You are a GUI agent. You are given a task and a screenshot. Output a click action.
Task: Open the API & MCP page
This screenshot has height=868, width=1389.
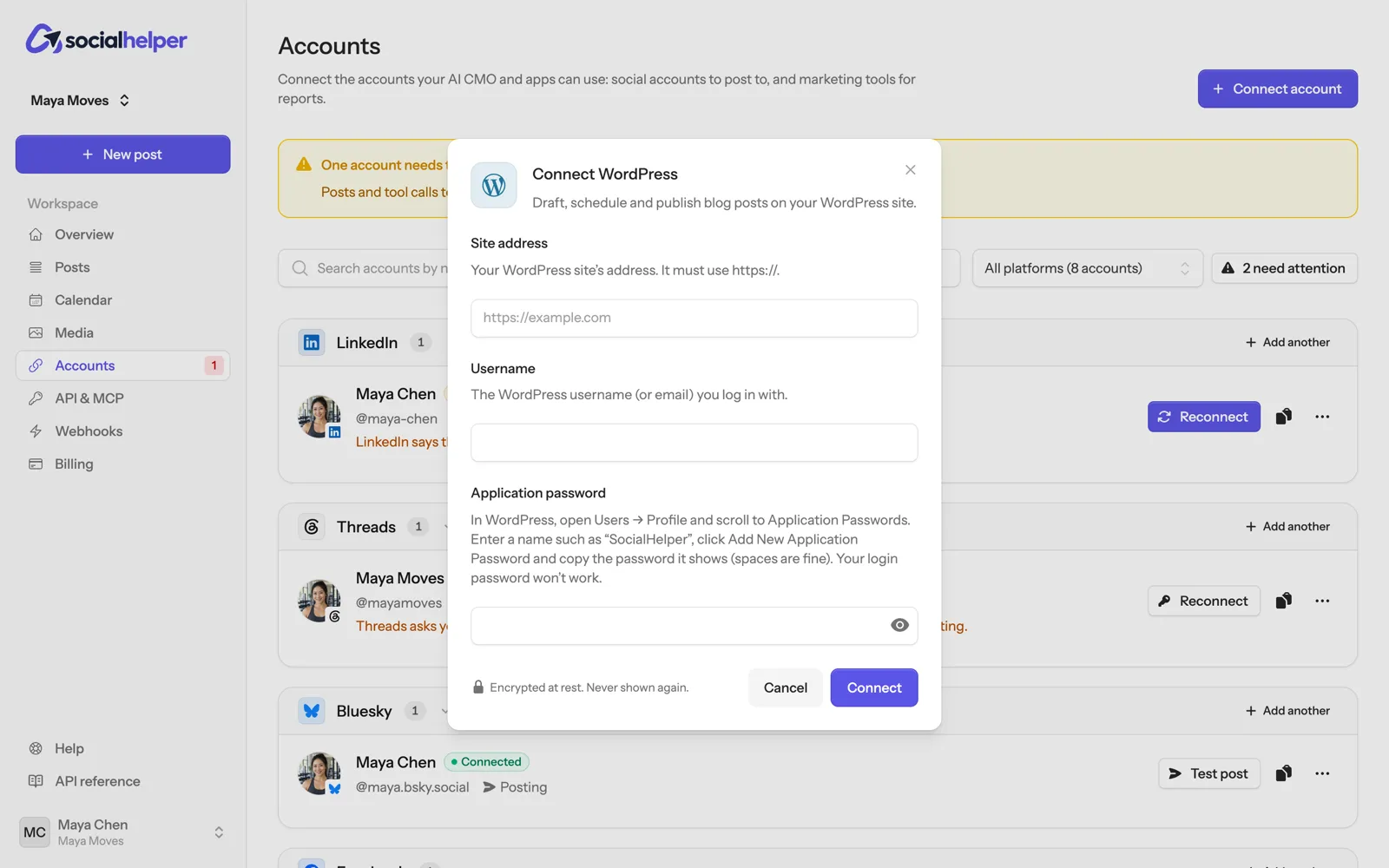pyautogui.click(x=122, y=398)
